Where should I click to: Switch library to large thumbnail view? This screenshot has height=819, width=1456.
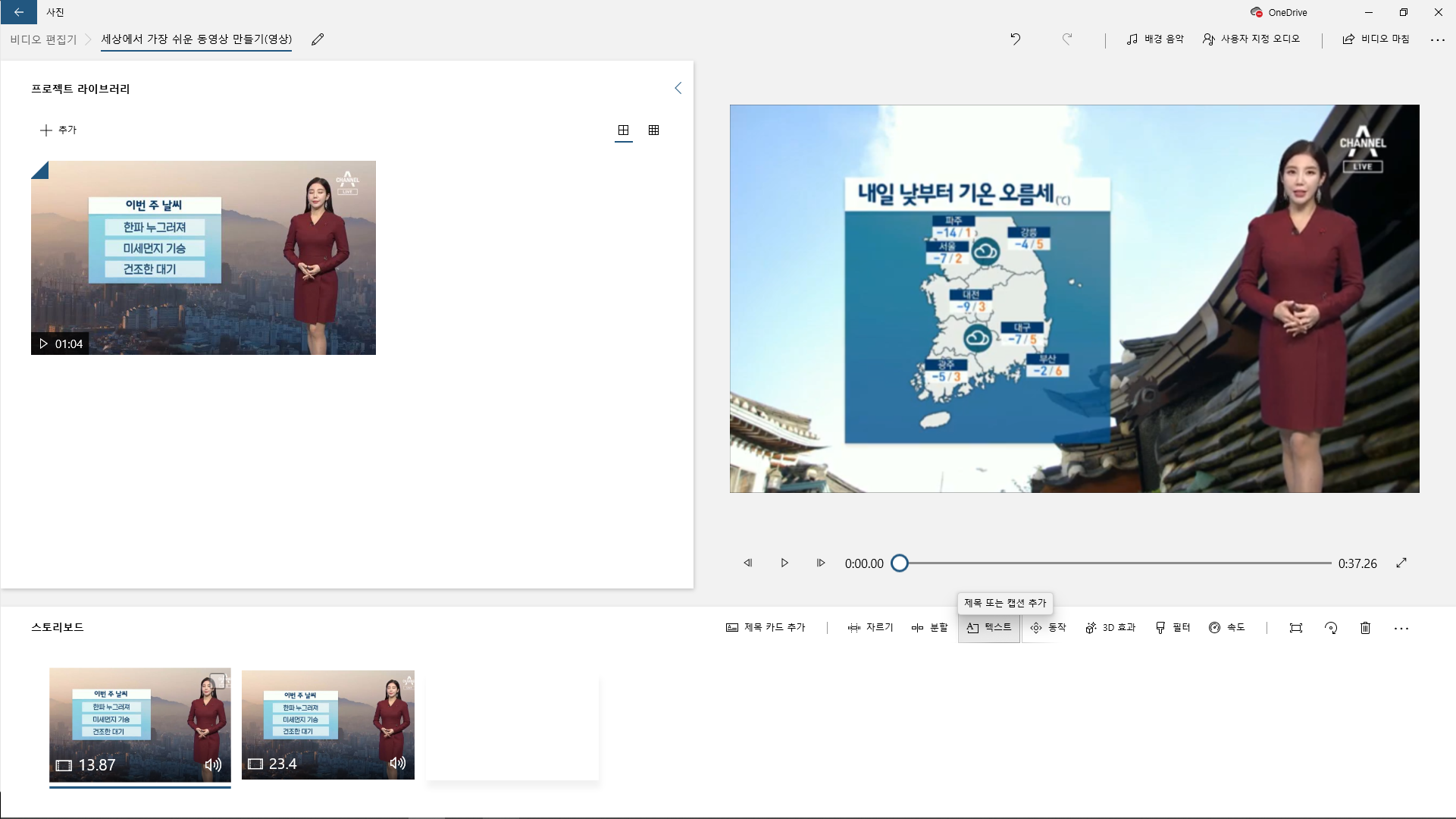click(623, 130)
